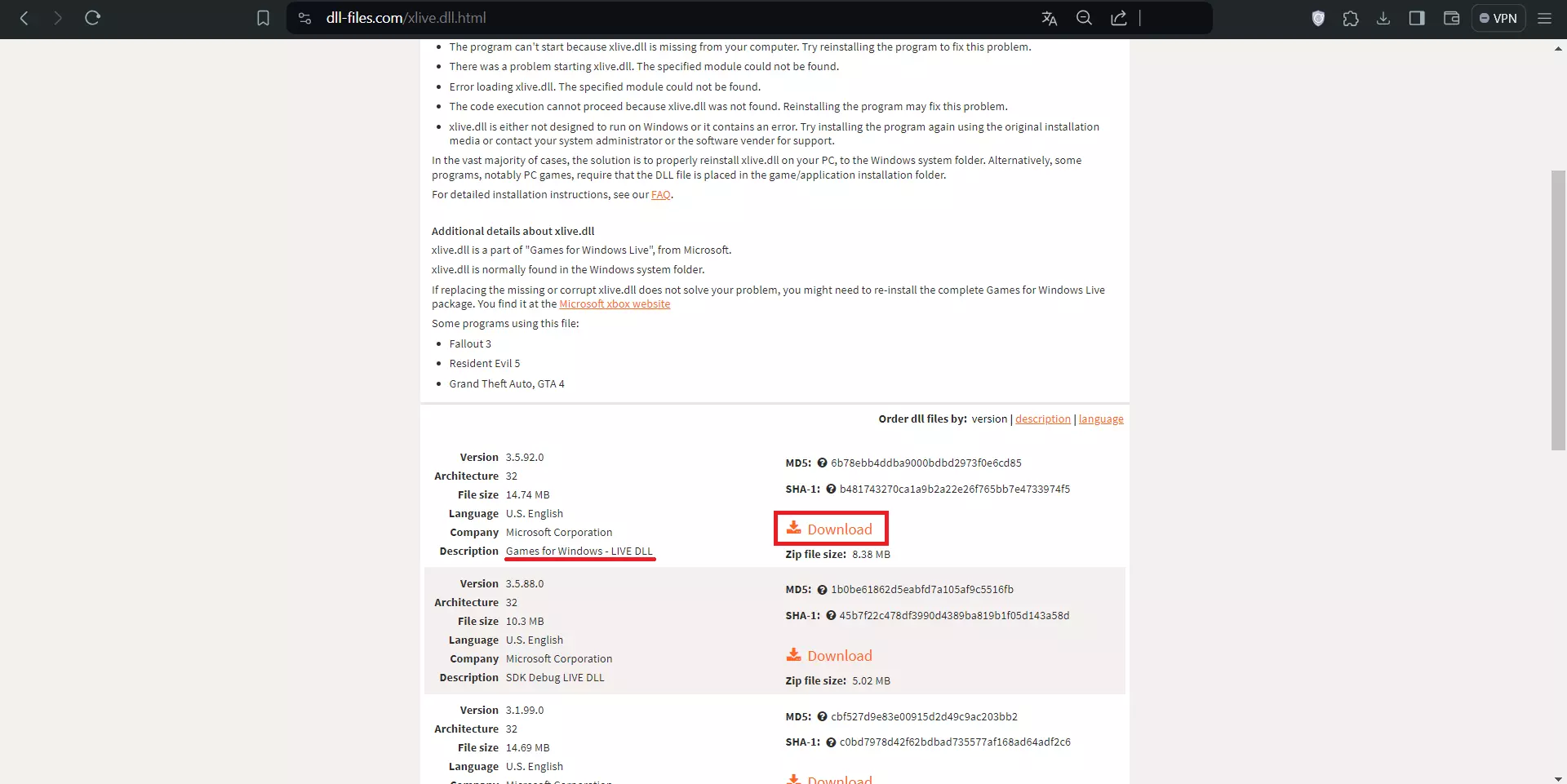The image size is (1567, 784).
Task: Click the 'Grand Theft Auto, GTA 4' list item
Action: point(507,384)
